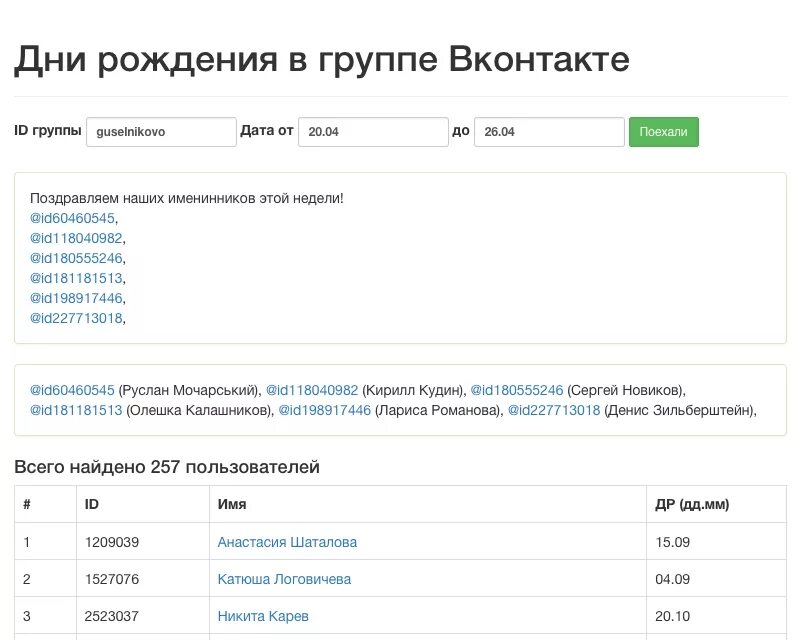Open @id181181513 link in the congratulation list
800x640 pixels.
click(x=77, y=278)
